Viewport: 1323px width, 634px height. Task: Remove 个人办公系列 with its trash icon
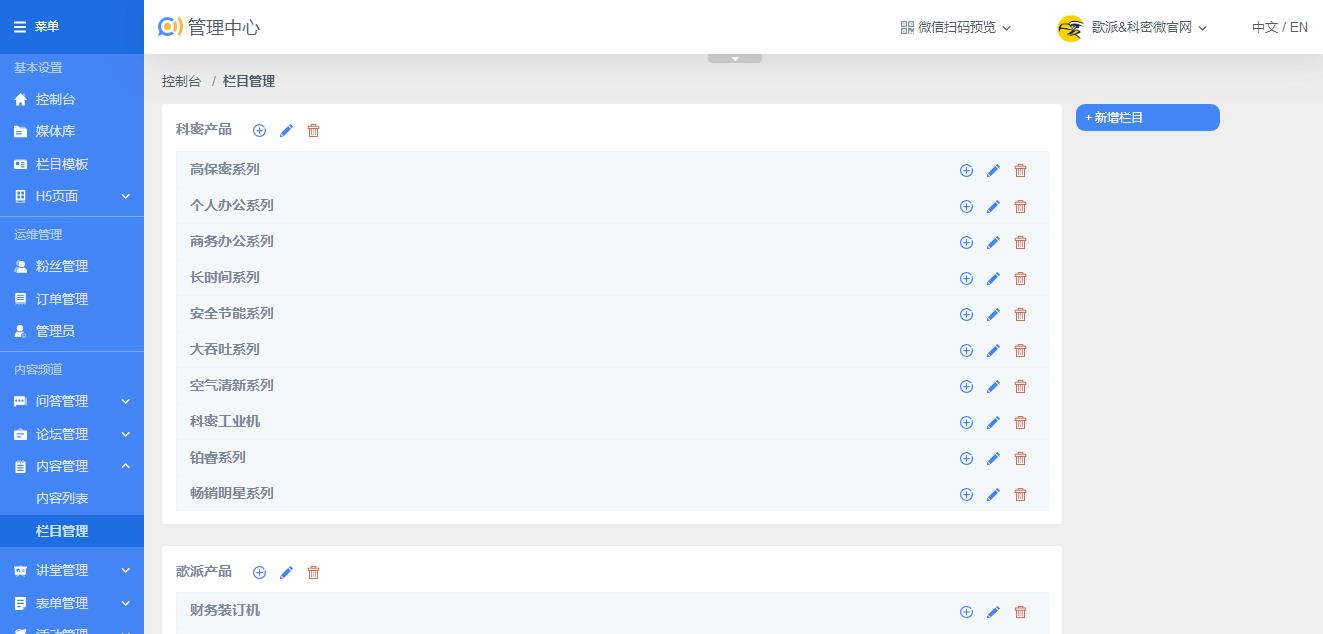[1020, 207]
